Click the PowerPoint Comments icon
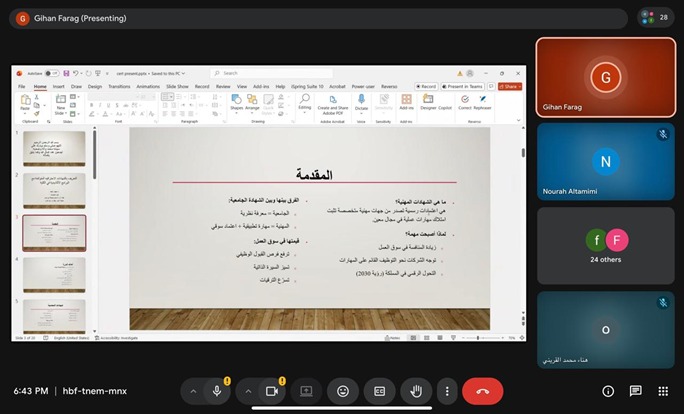684x414 pixels. pyautogui.click(x=491, y=86)
